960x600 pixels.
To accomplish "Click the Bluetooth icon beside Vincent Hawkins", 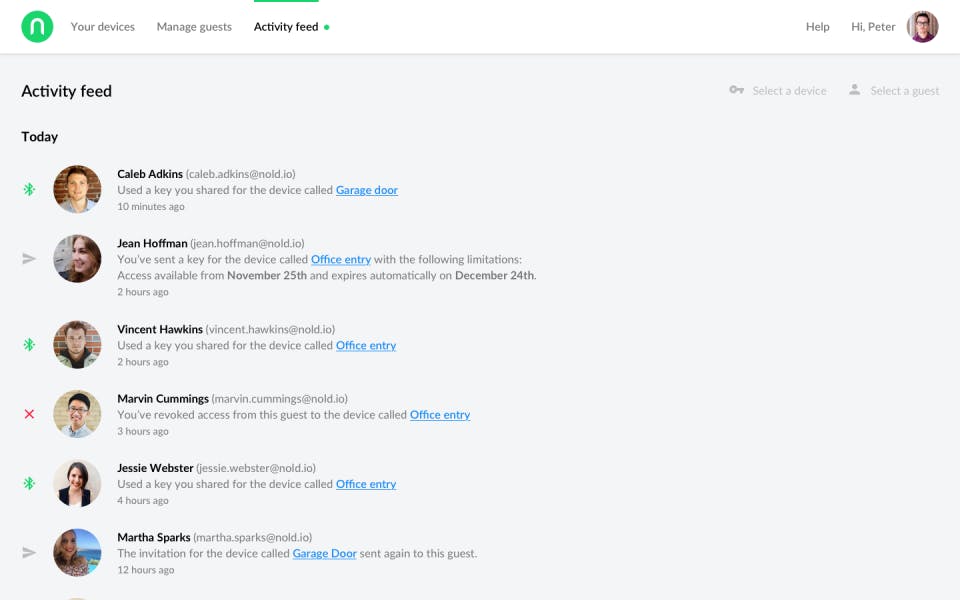I will coord(29,345).
